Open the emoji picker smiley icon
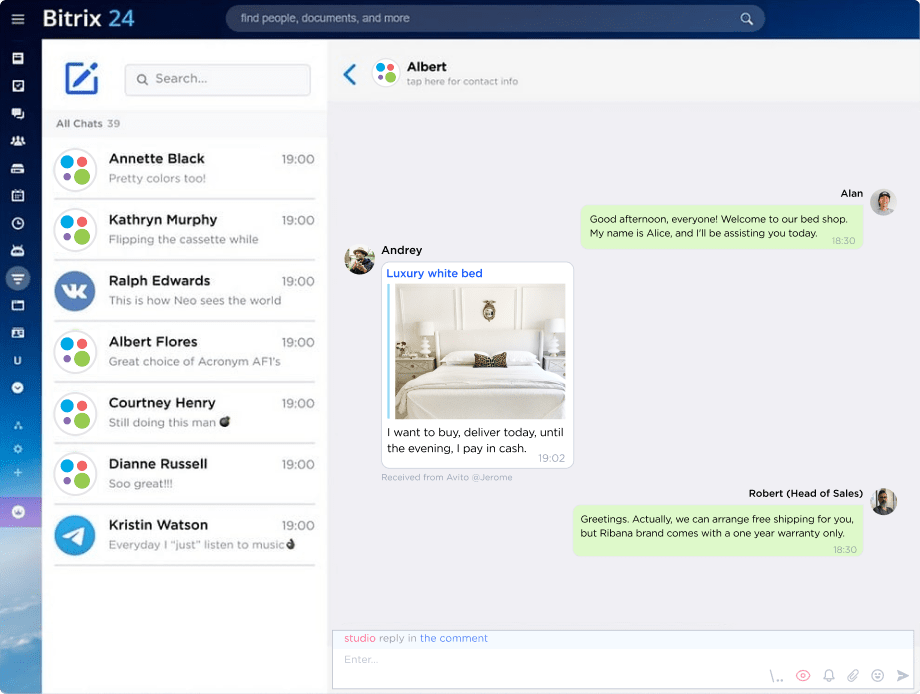This screenshot has height=694, width=920. (x=878, y=676)
